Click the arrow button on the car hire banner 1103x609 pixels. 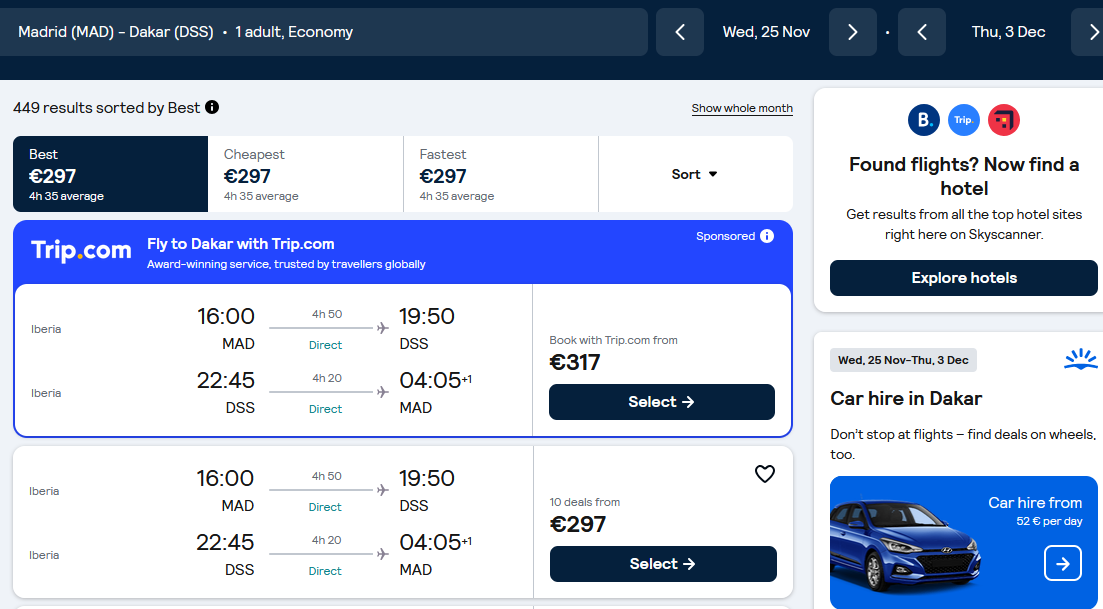pyautogui.click(x=1062, y=563)
